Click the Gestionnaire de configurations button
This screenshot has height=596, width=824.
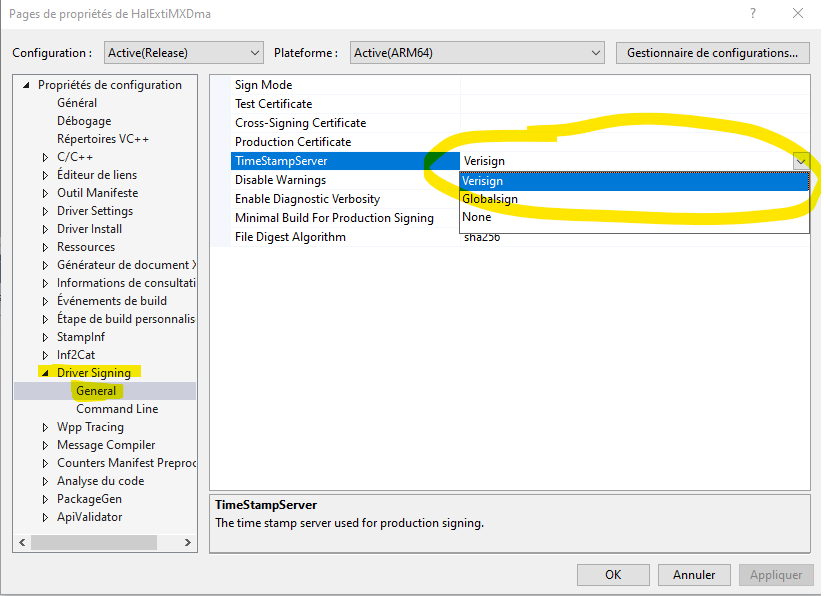pyautogui.click(x=712, y=52)
